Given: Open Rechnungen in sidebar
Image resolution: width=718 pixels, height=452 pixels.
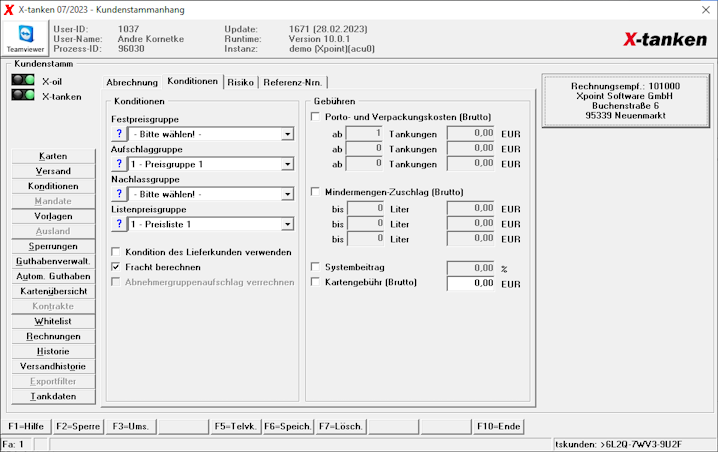Looking at the screenshot, I should point(53,337).
